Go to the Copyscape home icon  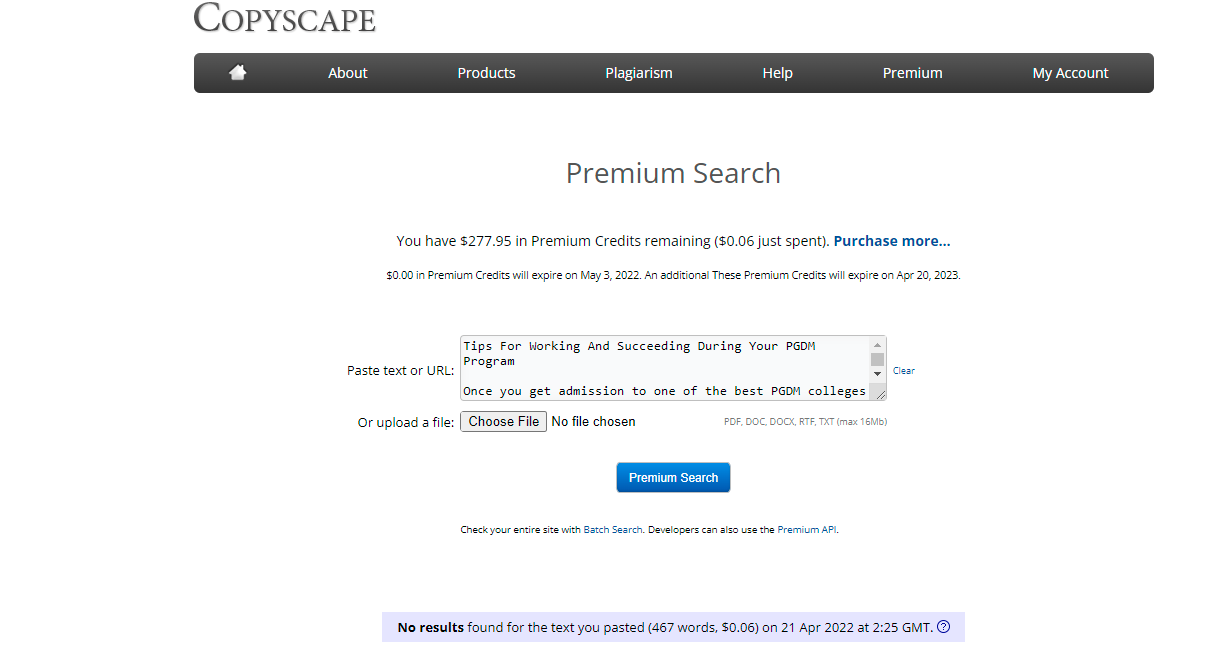237,72
